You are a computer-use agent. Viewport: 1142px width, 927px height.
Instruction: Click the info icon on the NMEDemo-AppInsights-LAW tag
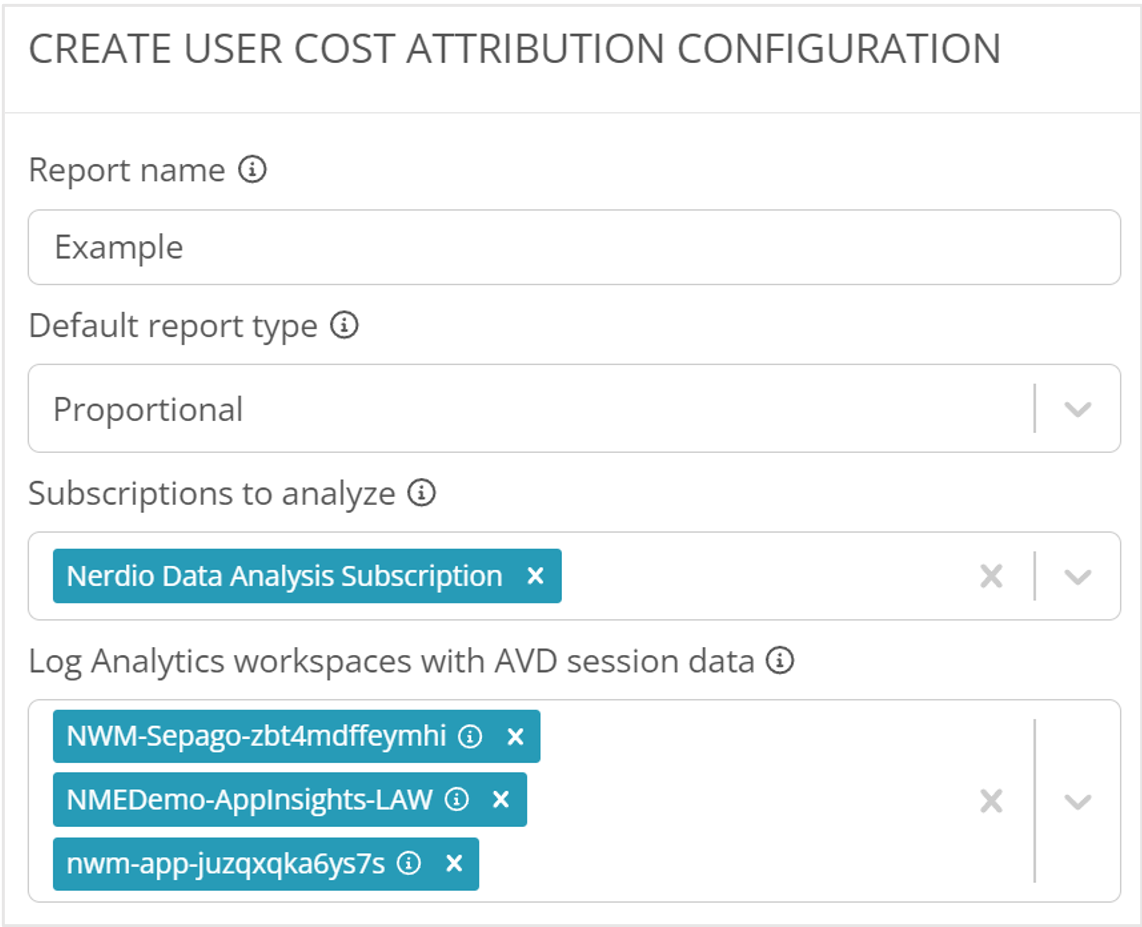coord(456,799)
